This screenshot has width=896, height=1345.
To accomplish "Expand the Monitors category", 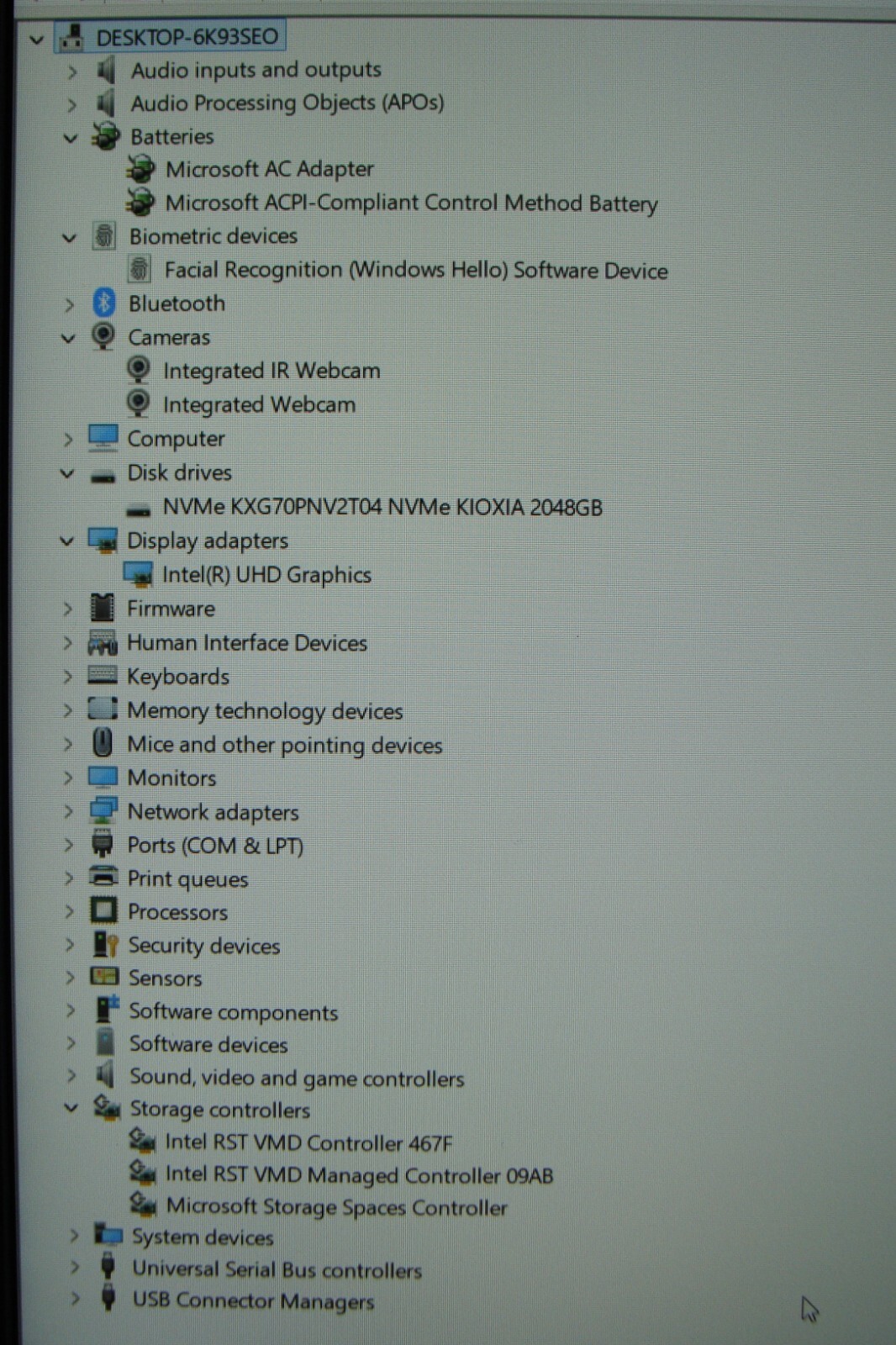I will coord(68,778).
